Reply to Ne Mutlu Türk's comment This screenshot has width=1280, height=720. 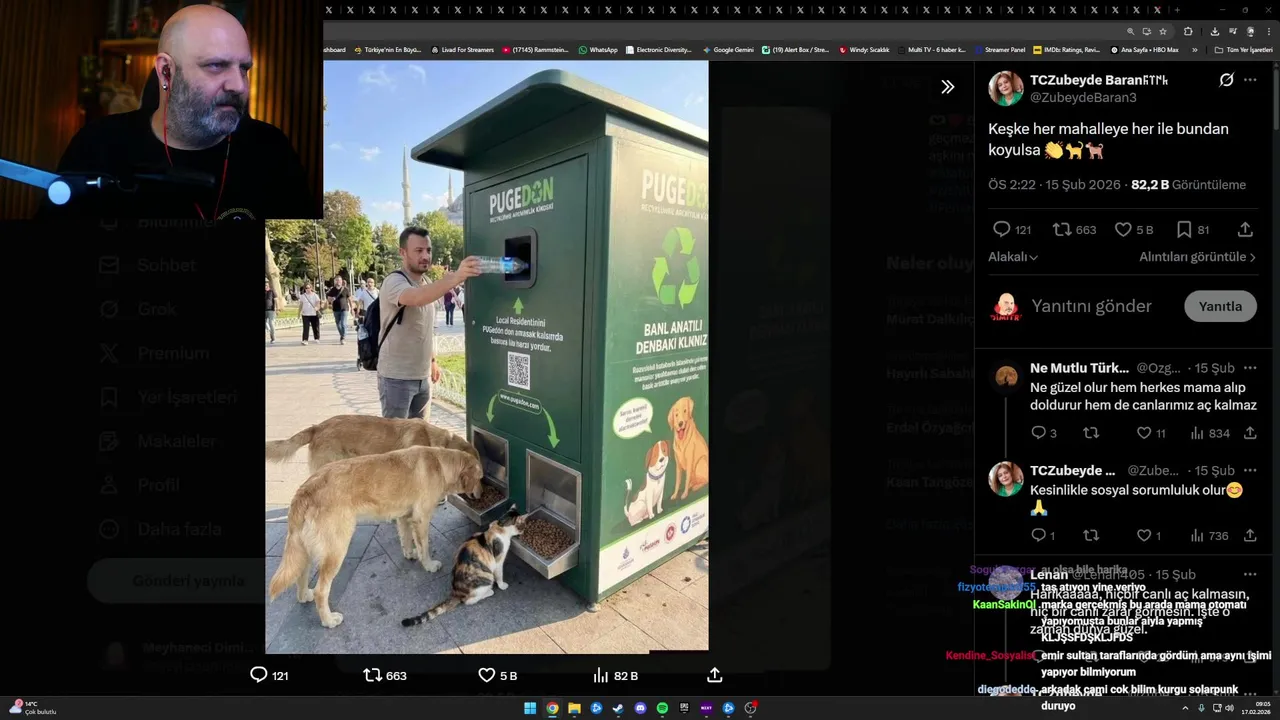(1038, 433)
